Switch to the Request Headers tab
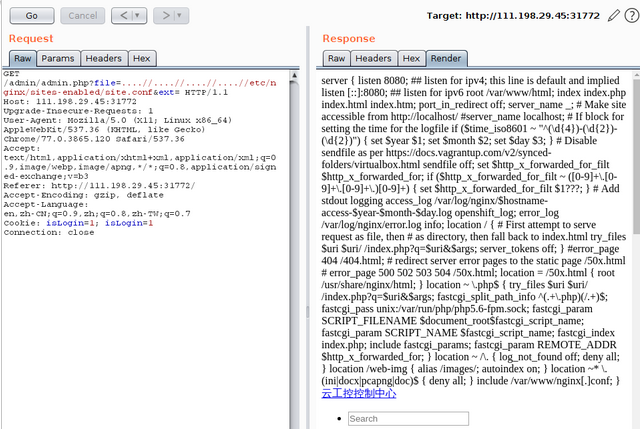This screenshot has height=433, width=640. pyautogui.click(x=104, y=58)
